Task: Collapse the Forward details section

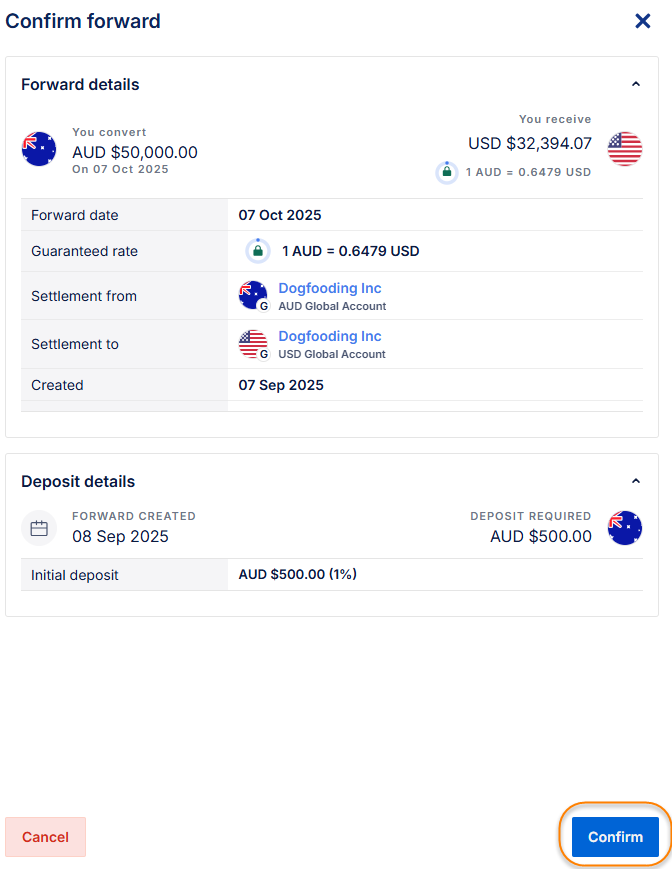Action: point(636,85)
